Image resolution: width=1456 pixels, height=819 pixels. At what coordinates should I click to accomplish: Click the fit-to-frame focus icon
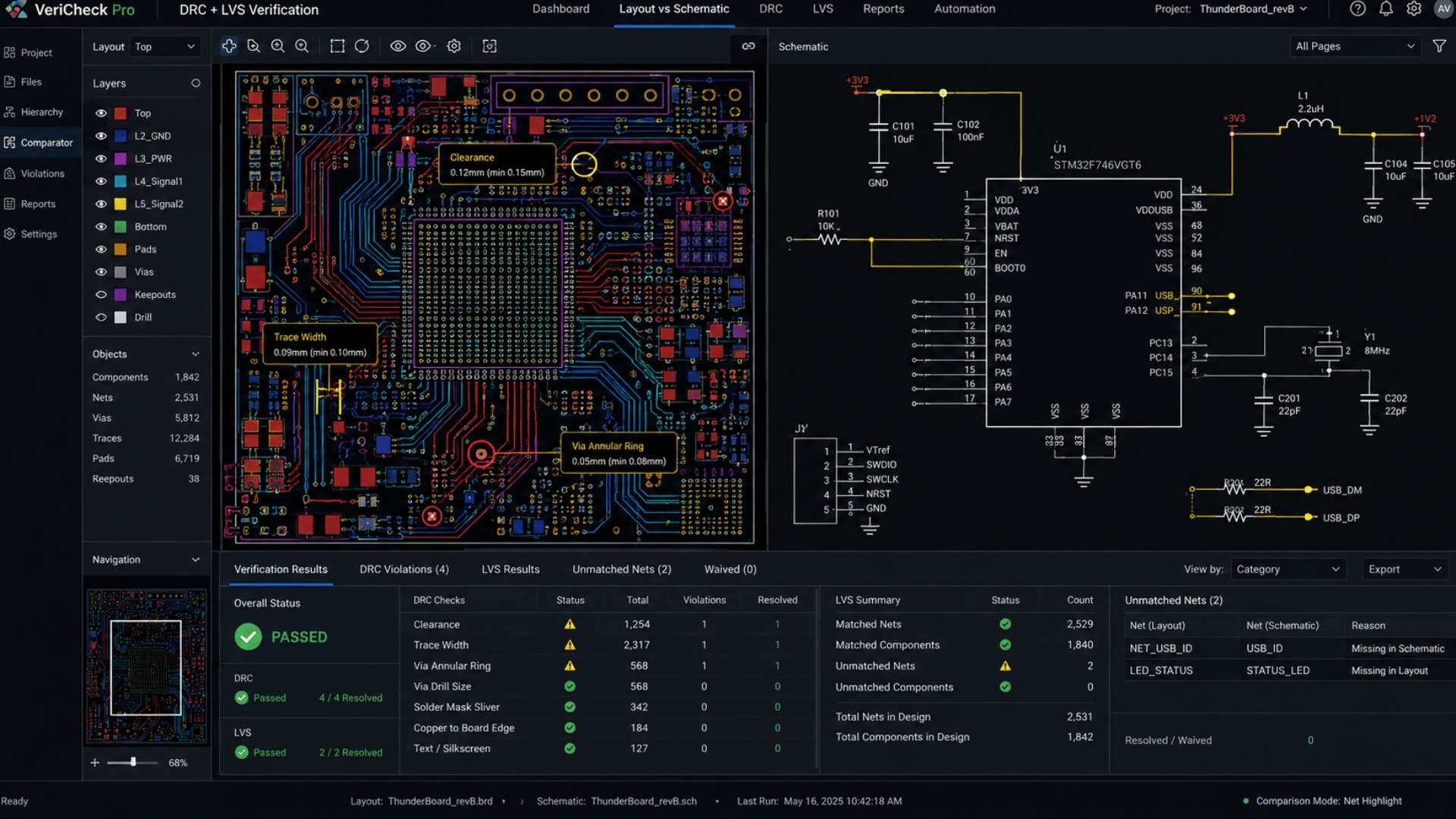pos(490,46)
